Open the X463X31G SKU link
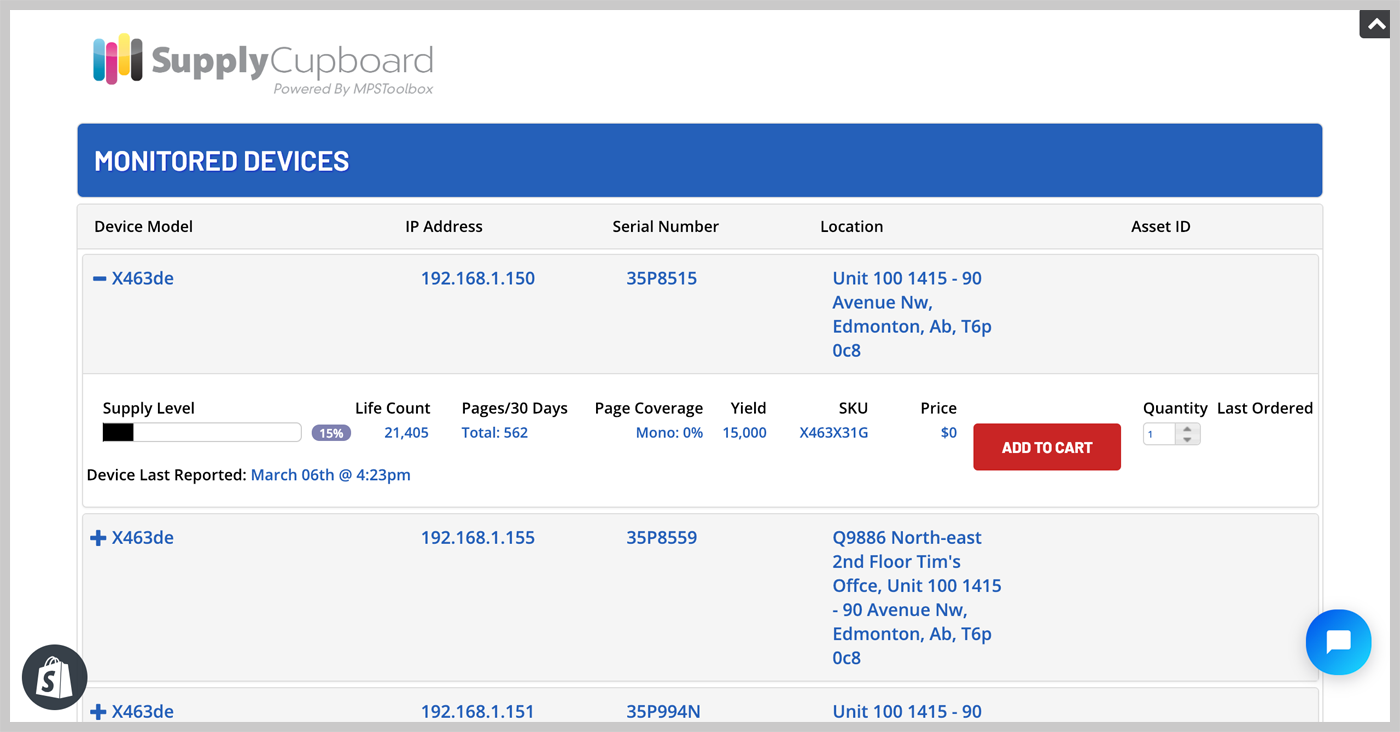 coord(834,433)
